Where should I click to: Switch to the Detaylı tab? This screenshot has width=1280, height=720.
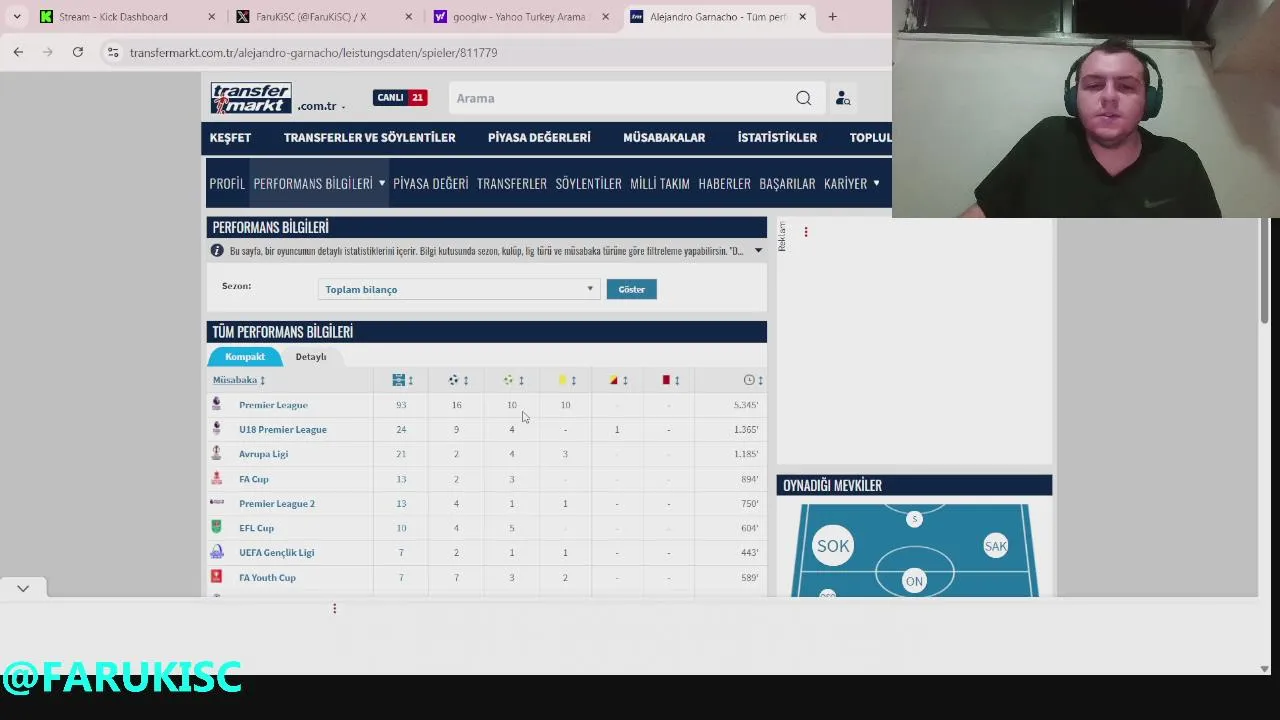311,356
